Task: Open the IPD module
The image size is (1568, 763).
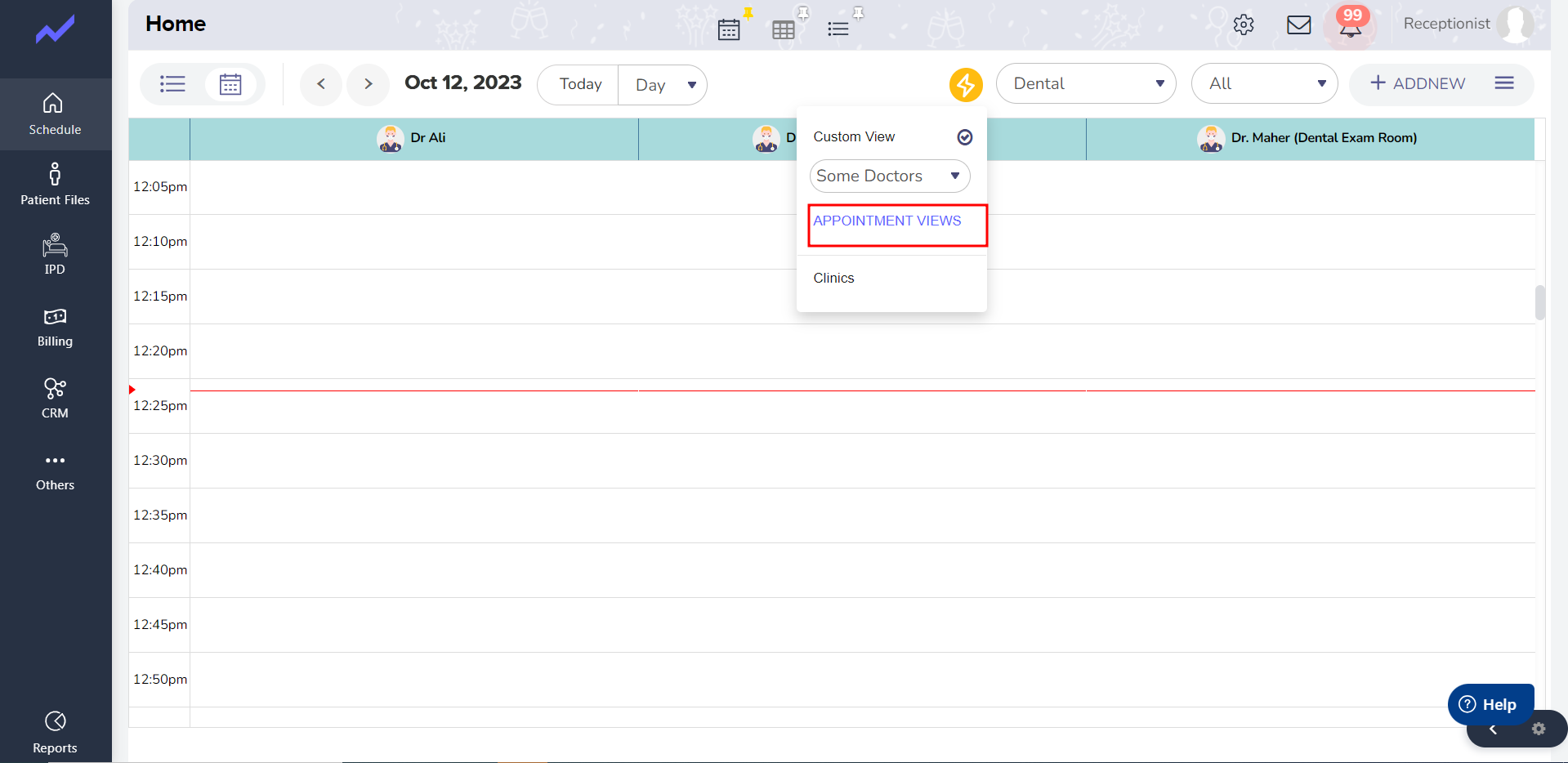Action: [55, 255]
